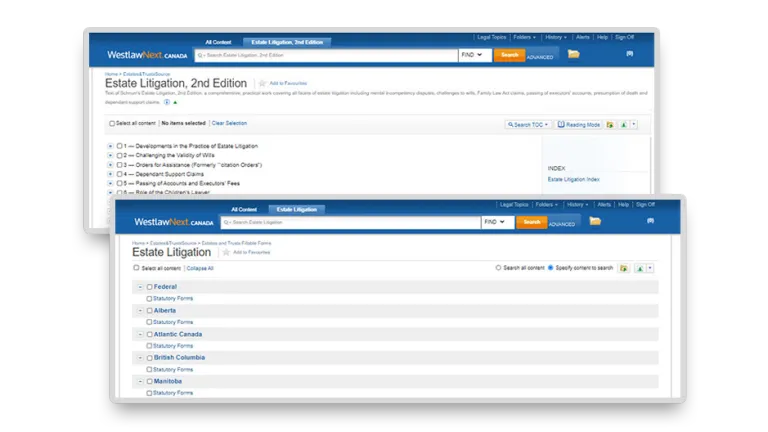The image size is (768, 432).
Task: Collapse the Manitoba section
Action: tap(140, 382)
